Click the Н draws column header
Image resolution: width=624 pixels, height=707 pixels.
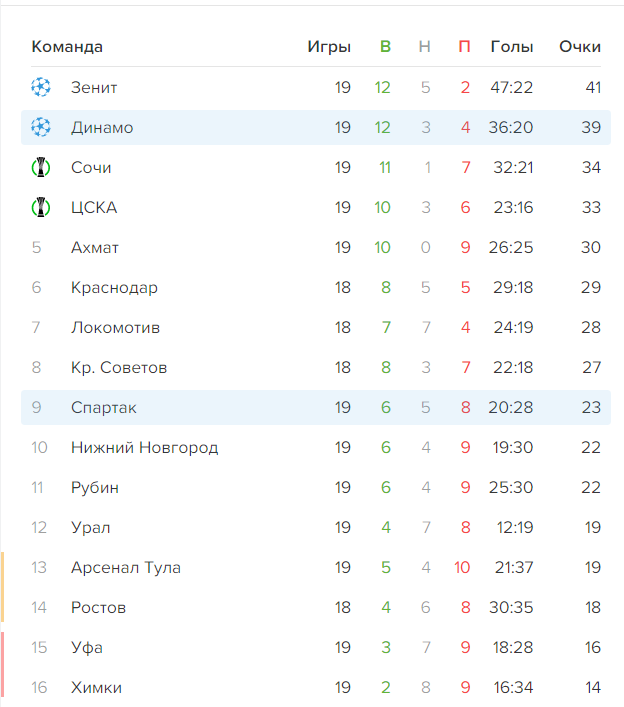point(425,47)
